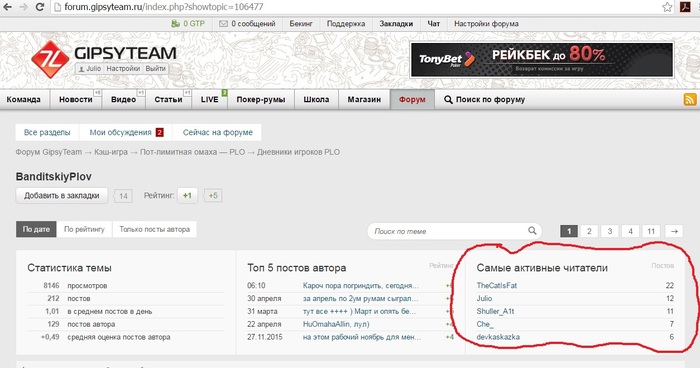Open post 'HuOmahaAllin, лул)'

click(x=336, y=324)
